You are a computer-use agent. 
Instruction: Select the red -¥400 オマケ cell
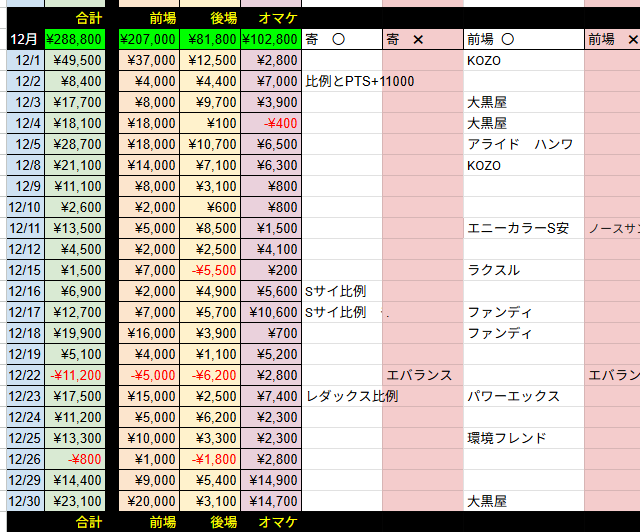coord(270,123)
